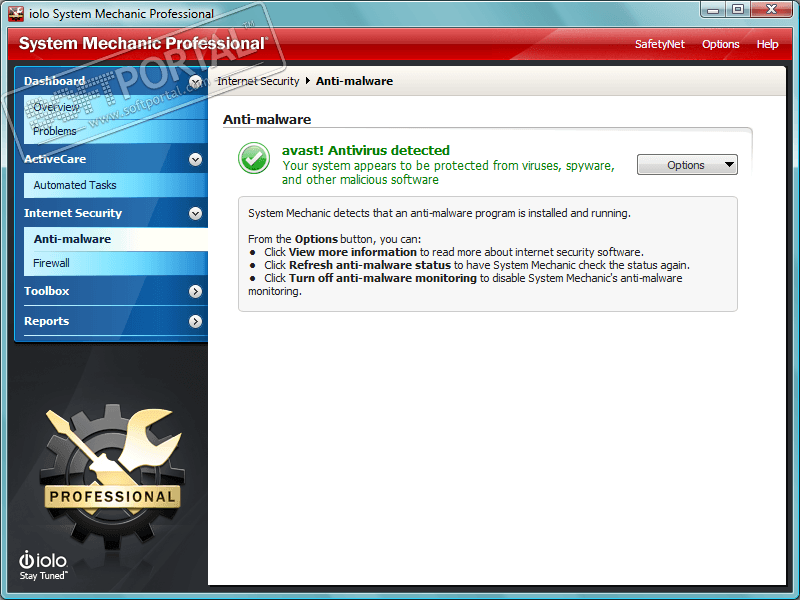Select the Anti-malware sidebar item
Image resolution: width=800 pixels, height=600 pixels.
[116, 239]
